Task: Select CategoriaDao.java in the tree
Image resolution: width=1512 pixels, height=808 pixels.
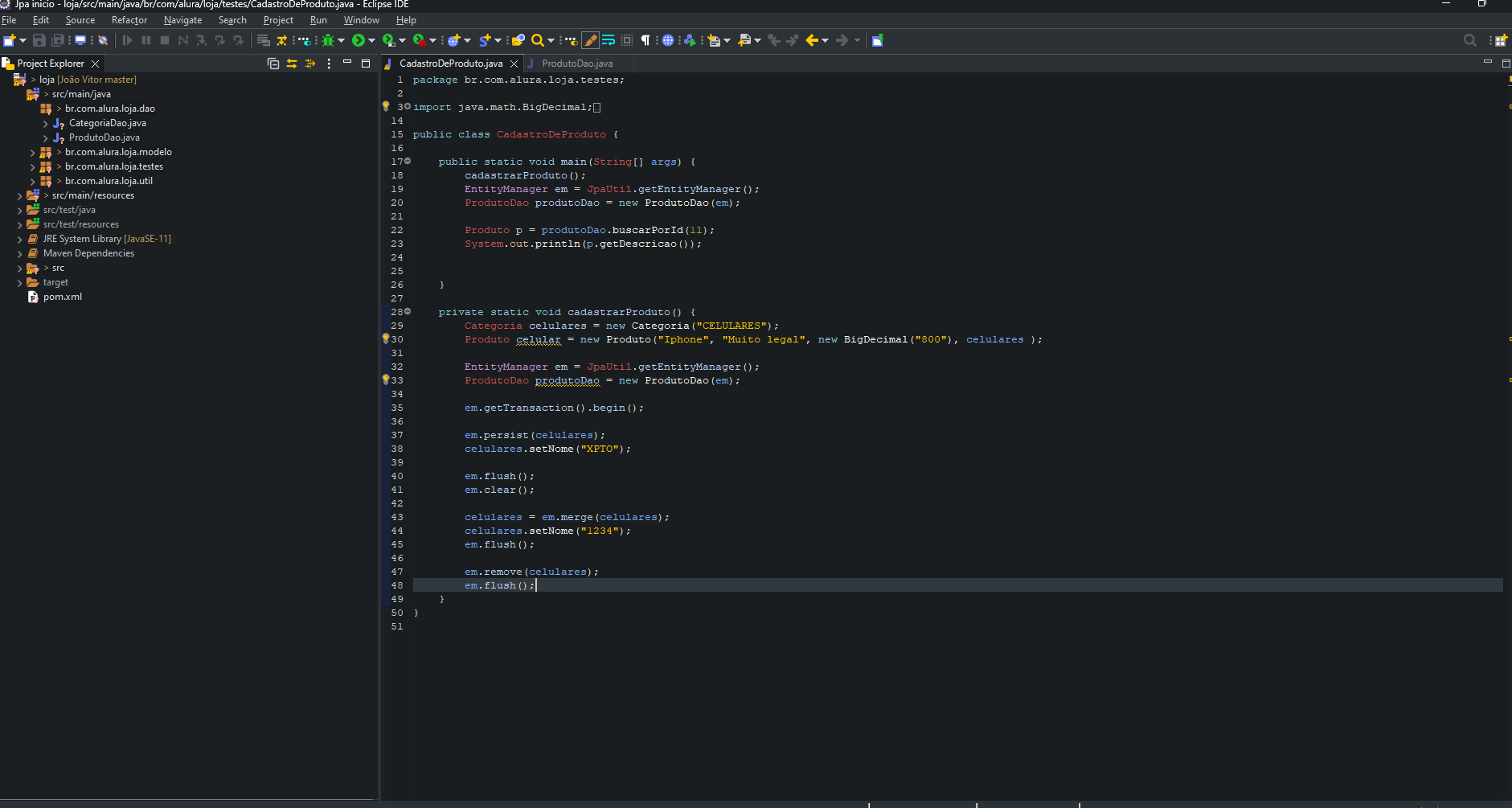Action: (x=107, y=123)
